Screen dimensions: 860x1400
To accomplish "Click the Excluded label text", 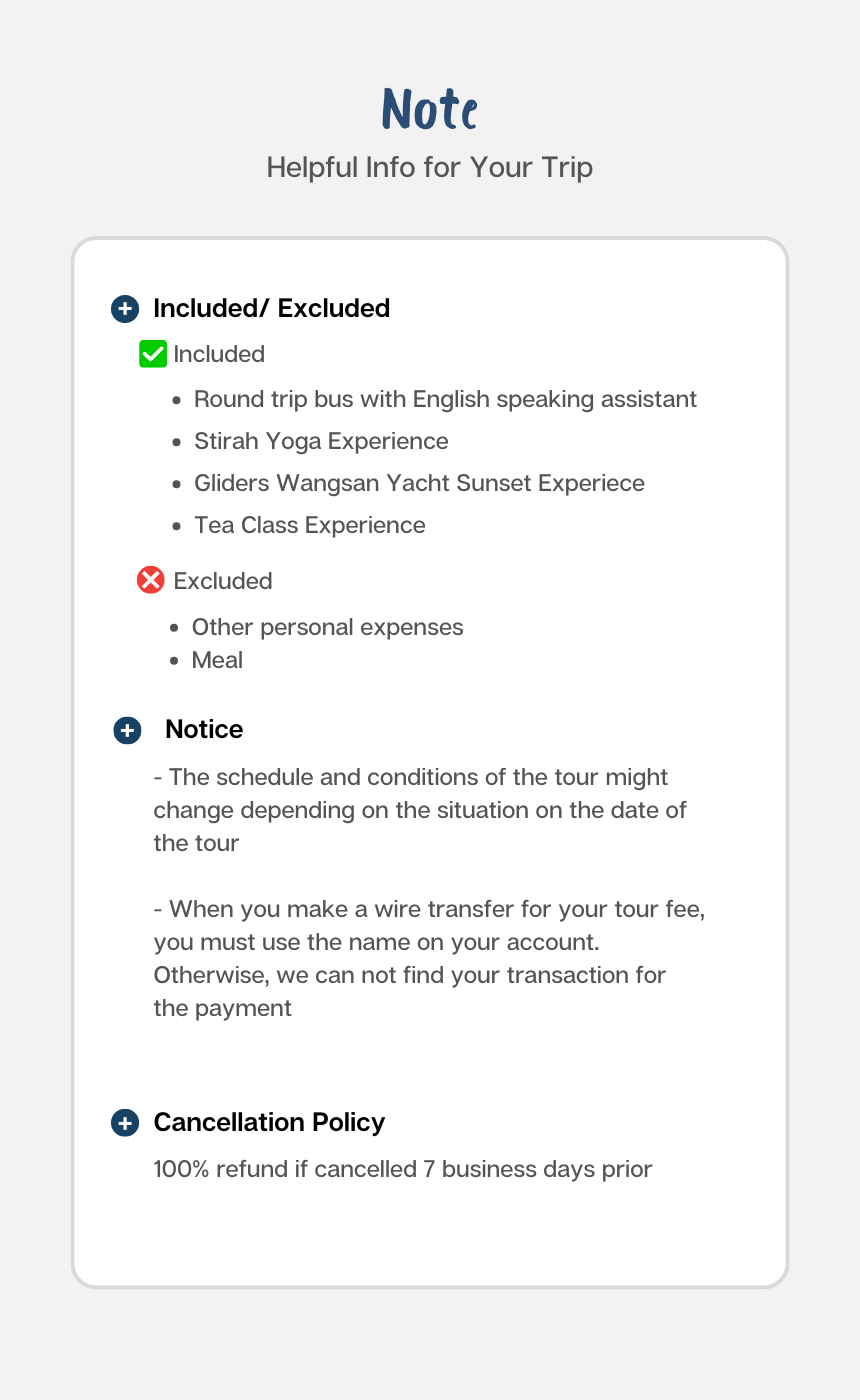I will [223, 581].
